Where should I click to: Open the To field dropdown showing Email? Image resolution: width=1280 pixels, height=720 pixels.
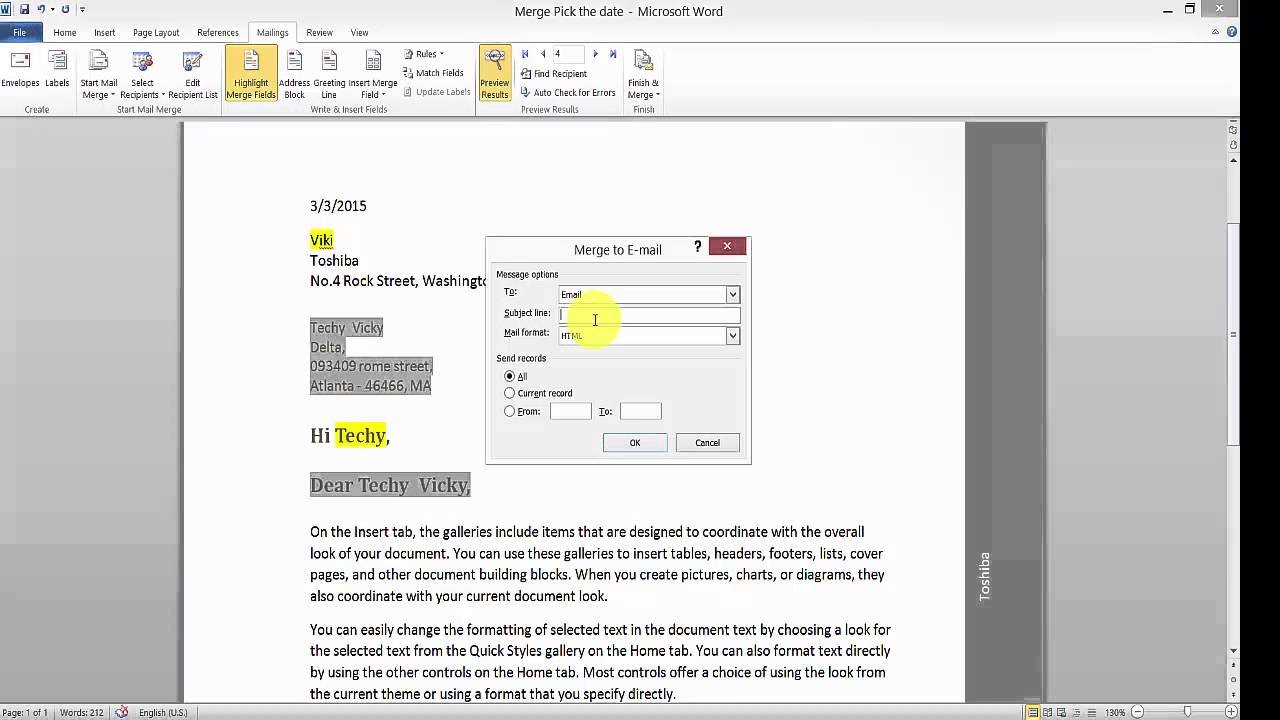(732, 294)
